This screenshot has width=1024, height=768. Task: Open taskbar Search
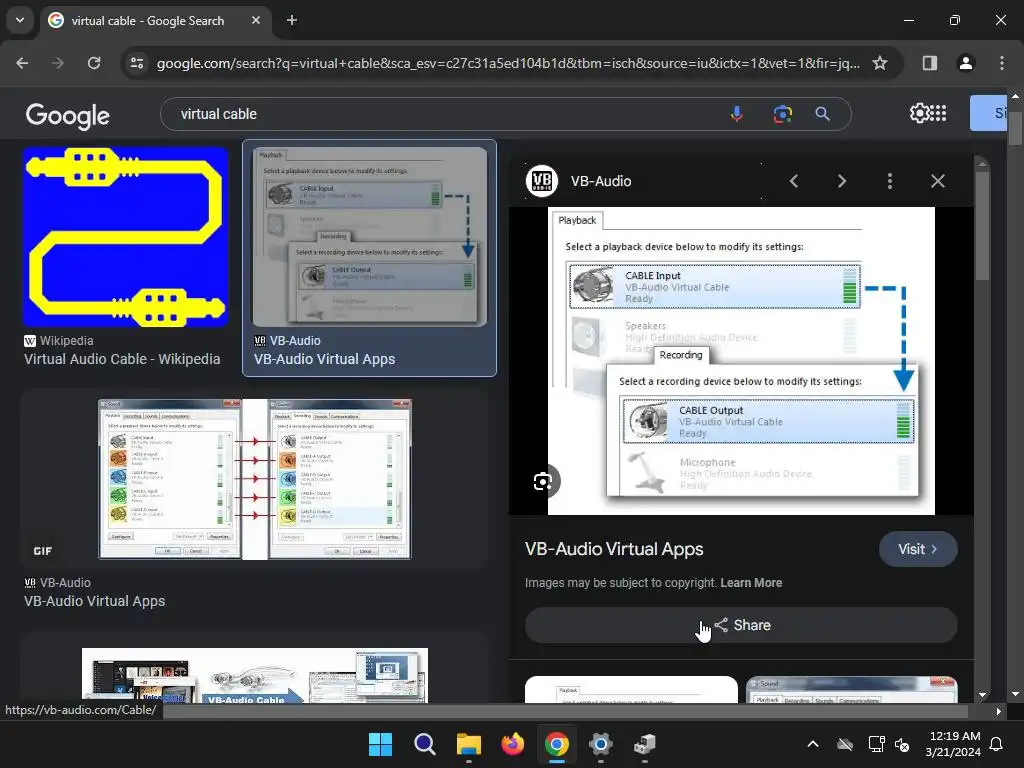point(424,744)
